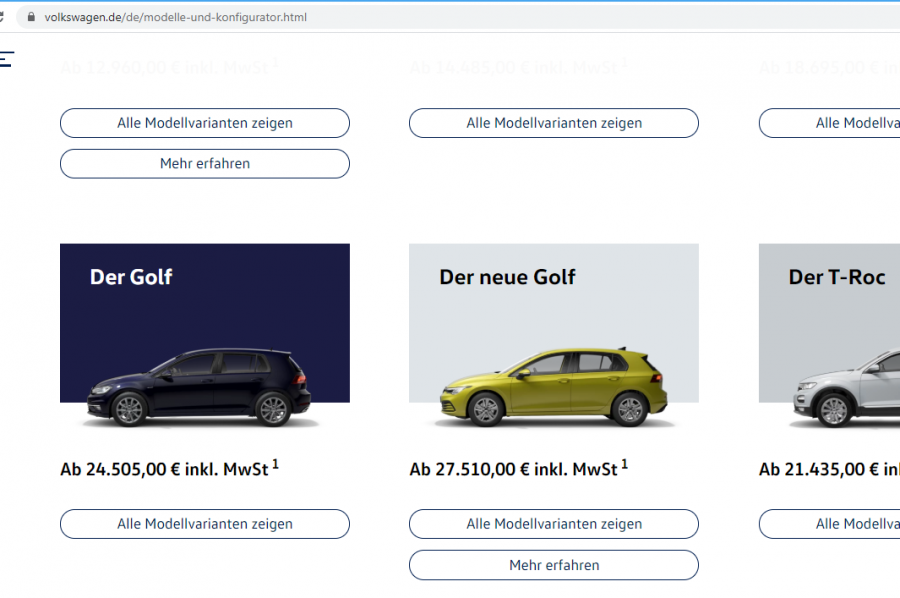This screenshot has height=598, width=900.
Task: Select the 'Der neue Golf' heading
Action: pos(507,277)
